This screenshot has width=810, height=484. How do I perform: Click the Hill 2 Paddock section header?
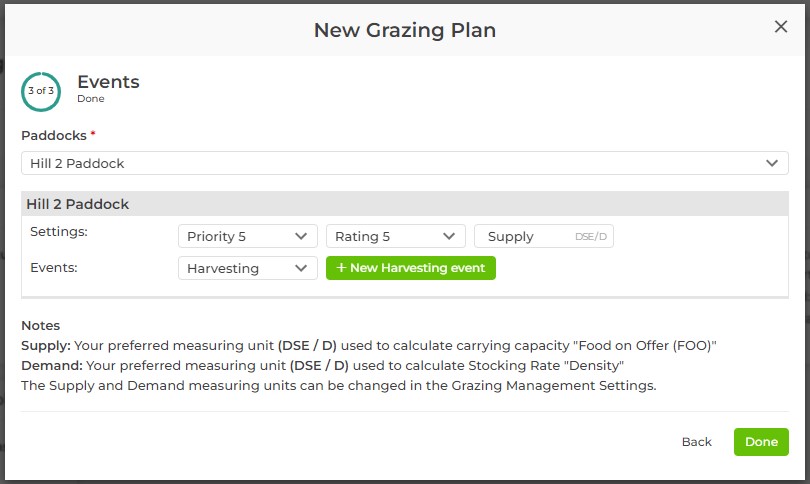point(78,204)
